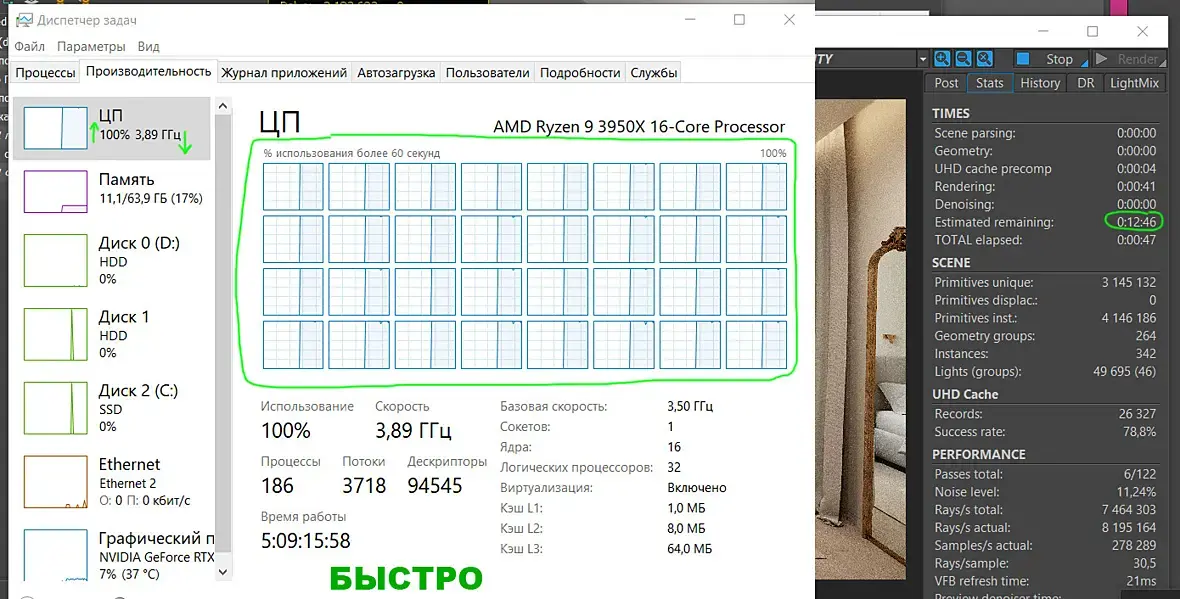The height and width of the screenshot is (599, 1180).
Task: Maximize the Corona frame buffer window
Action: (1093, 31)
